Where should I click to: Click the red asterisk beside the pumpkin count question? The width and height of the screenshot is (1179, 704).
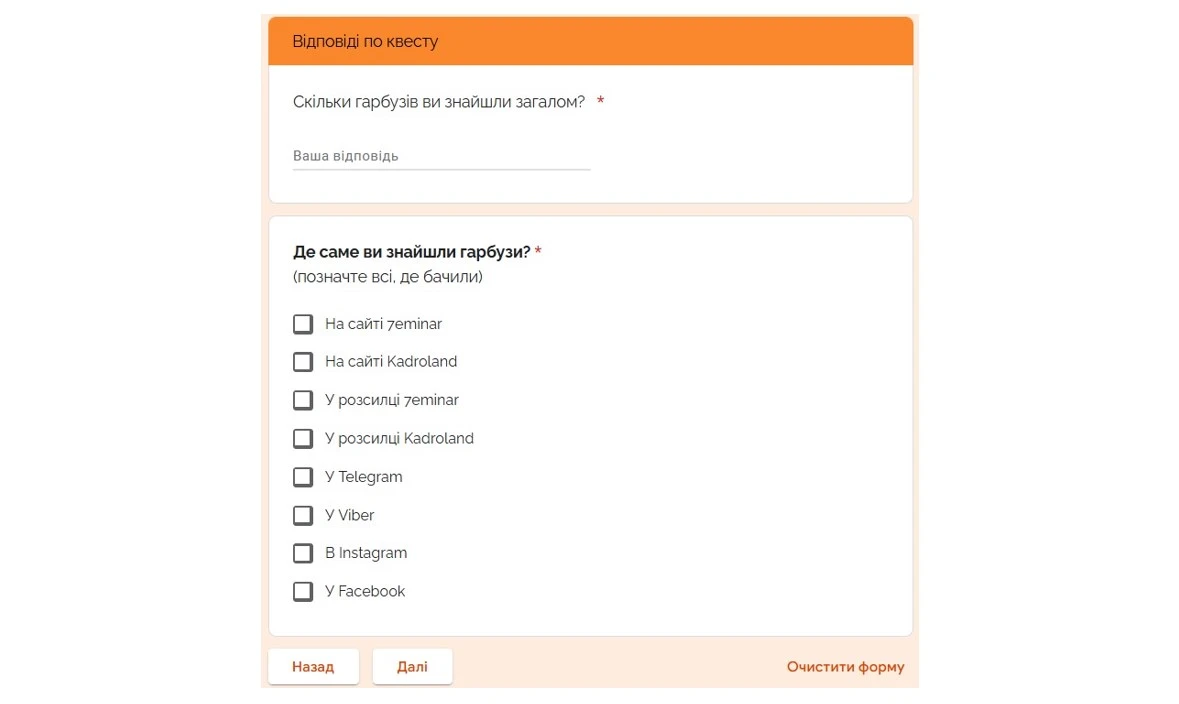click(x=600, y=102)
